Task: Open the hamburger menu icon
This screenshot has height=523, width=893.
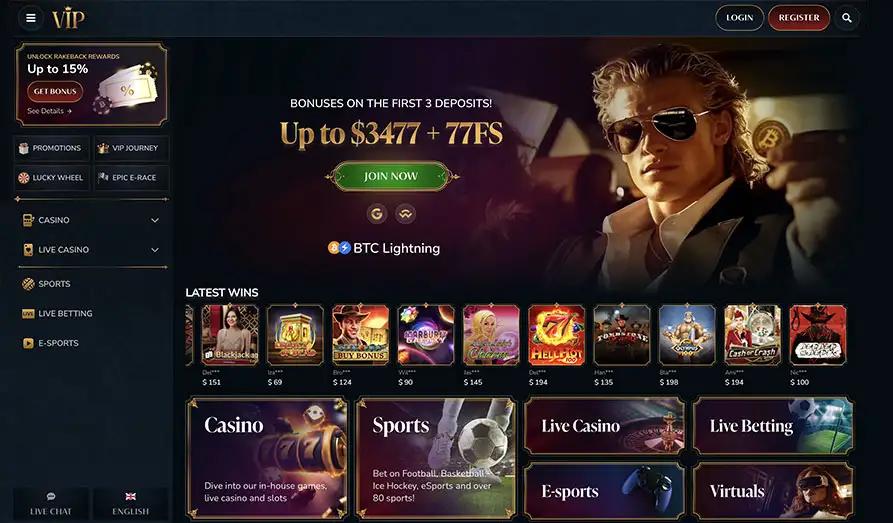Action: tap(31, 18)
